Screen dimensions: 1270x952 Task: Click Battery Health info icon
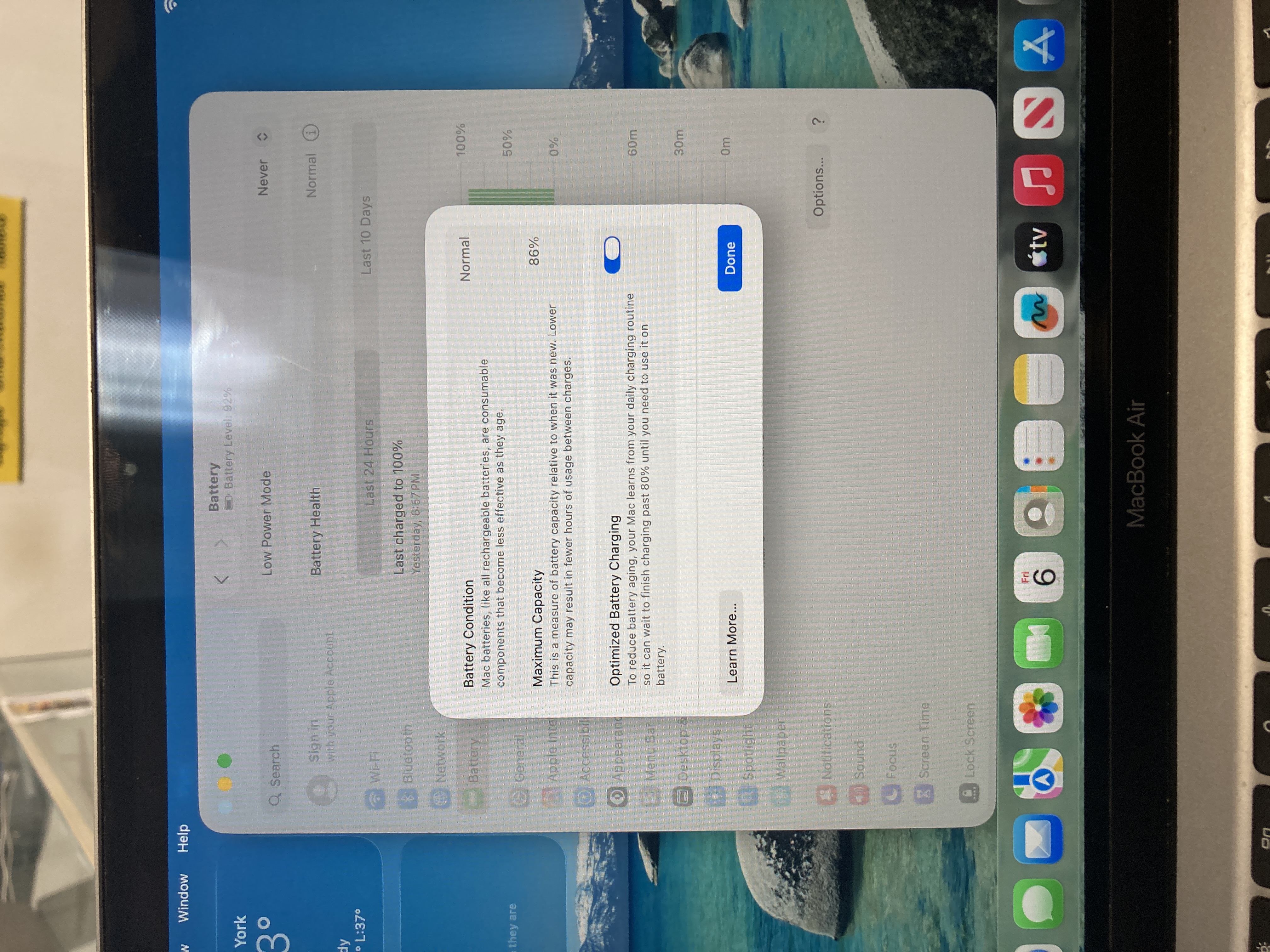coord(311,132)
